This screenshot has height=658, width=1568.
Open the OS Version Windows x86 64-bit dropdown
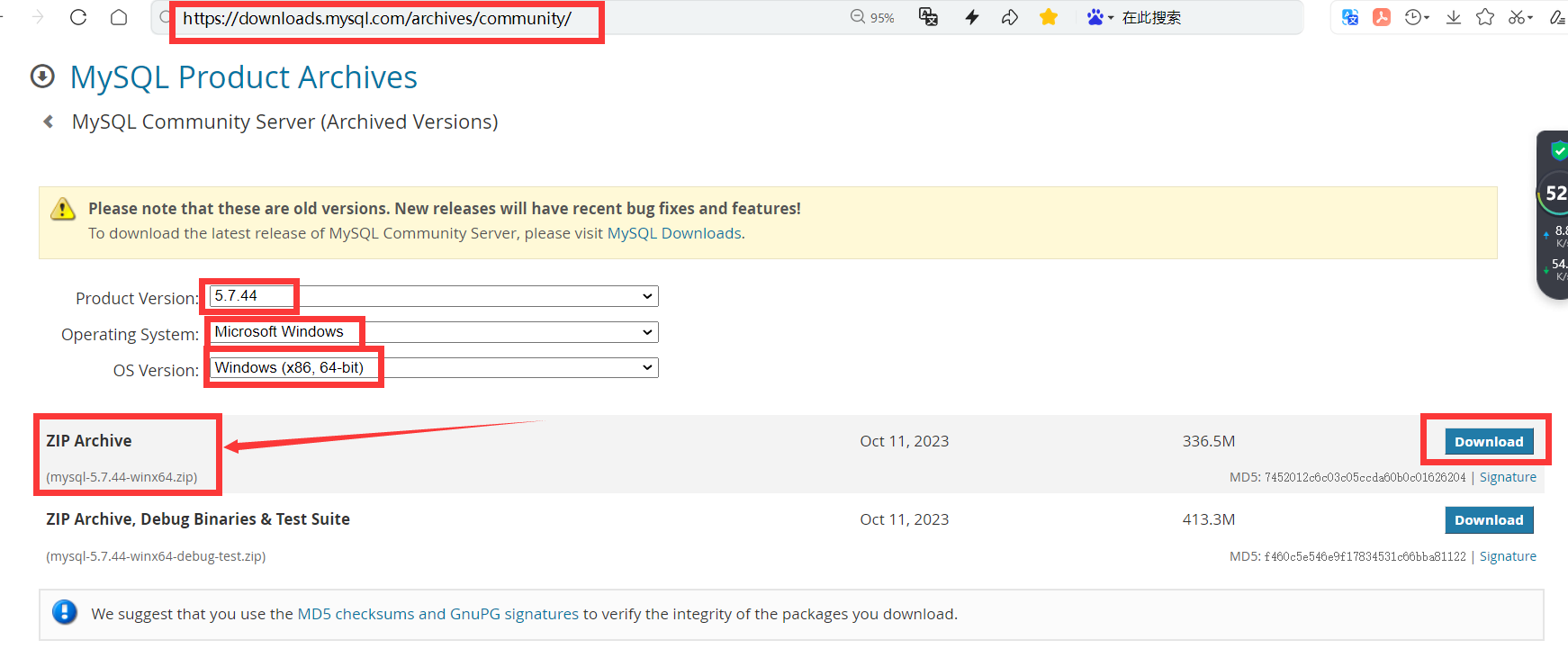(433, 367)
